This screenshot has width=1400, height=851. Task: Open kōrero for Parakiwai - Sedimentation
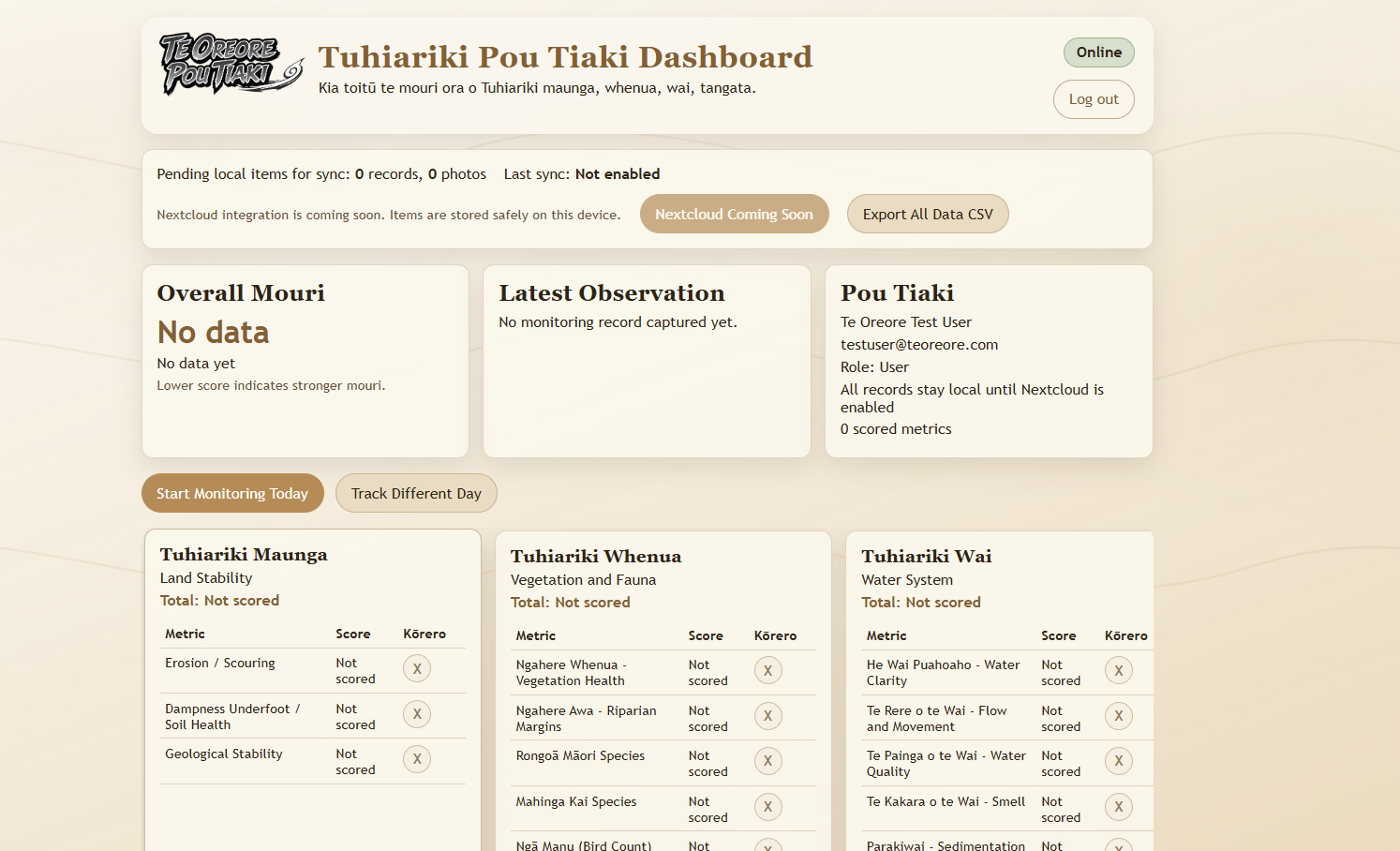click(x=1118, y=845)
